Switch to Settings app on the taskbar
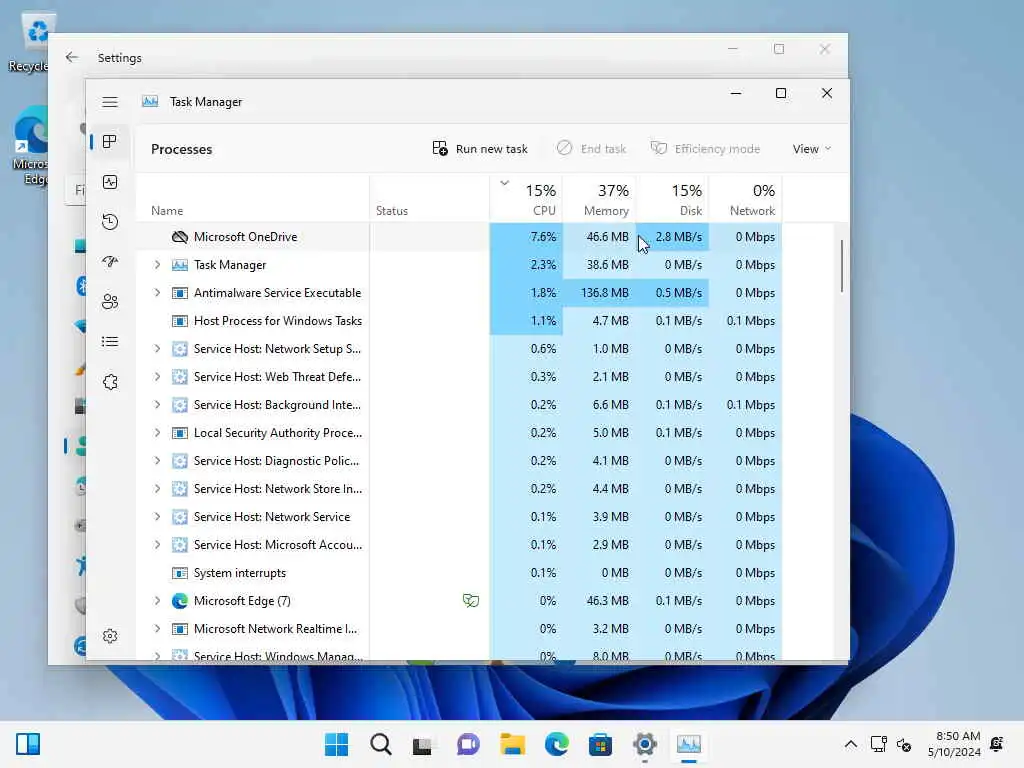The image size is (1024, 768). click(645, 744)
